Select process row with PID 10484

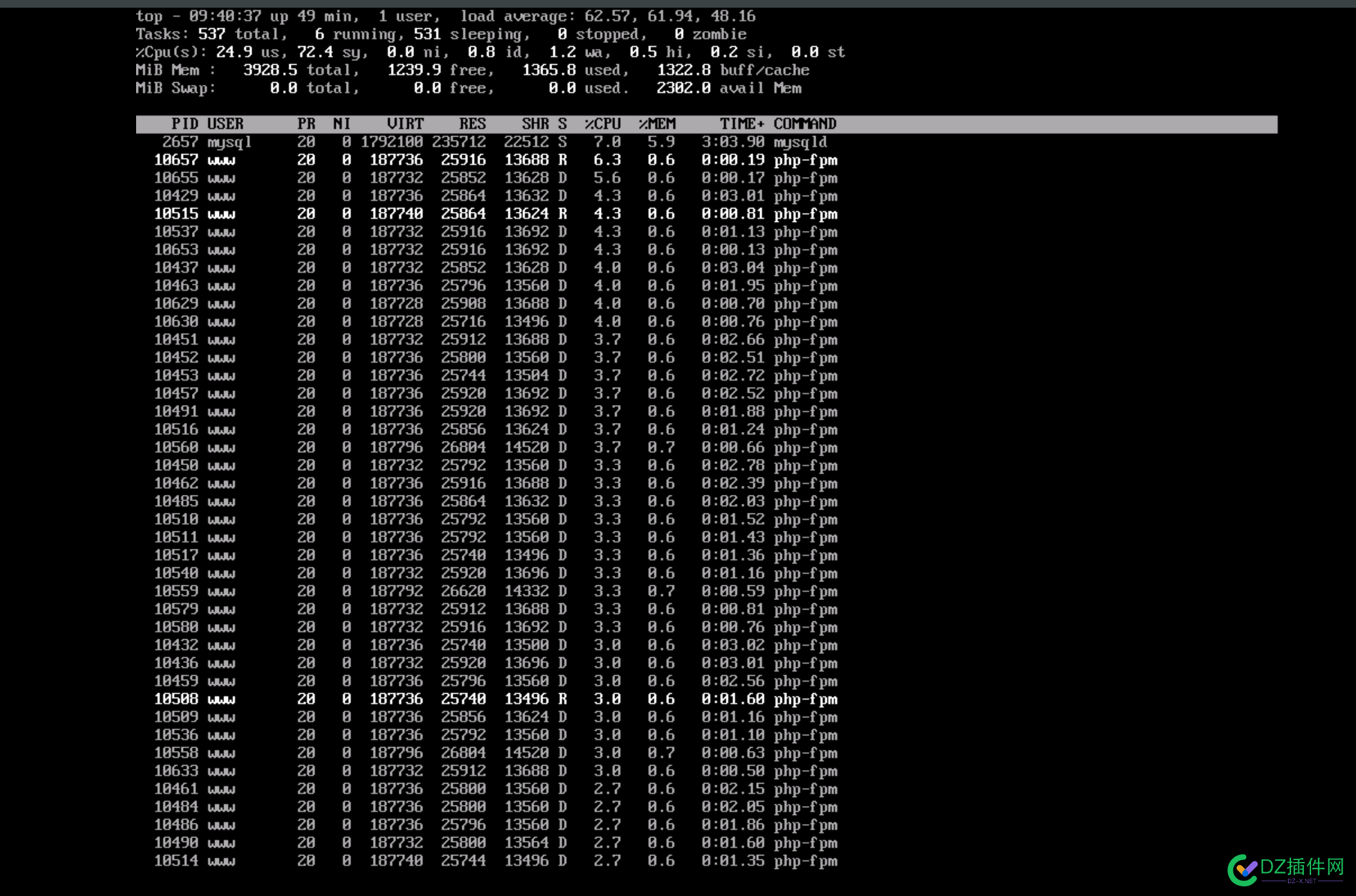(x=494, y=807)
